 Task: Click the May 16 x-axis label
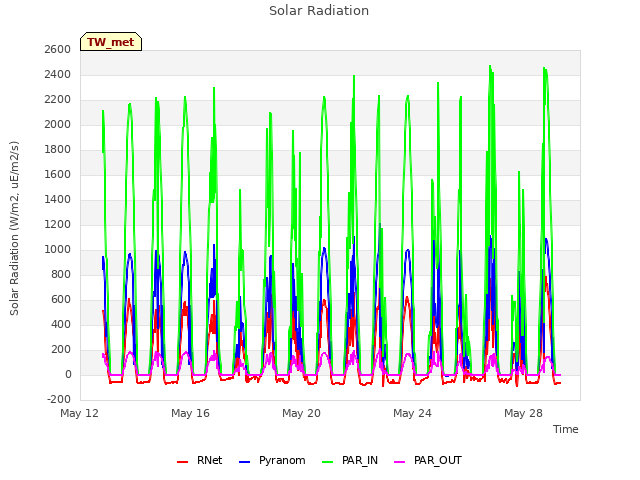[190, 413]
